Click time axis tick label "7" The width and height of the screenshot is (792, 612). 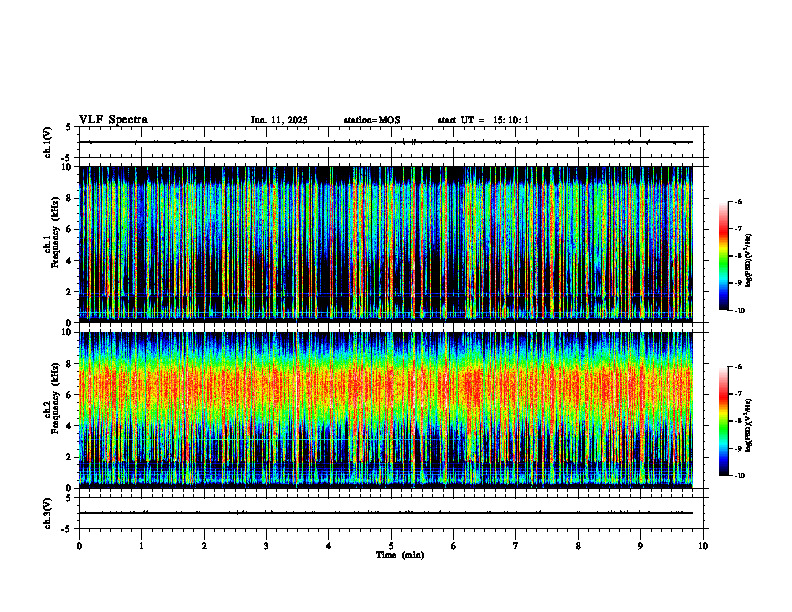pos(516,546)
